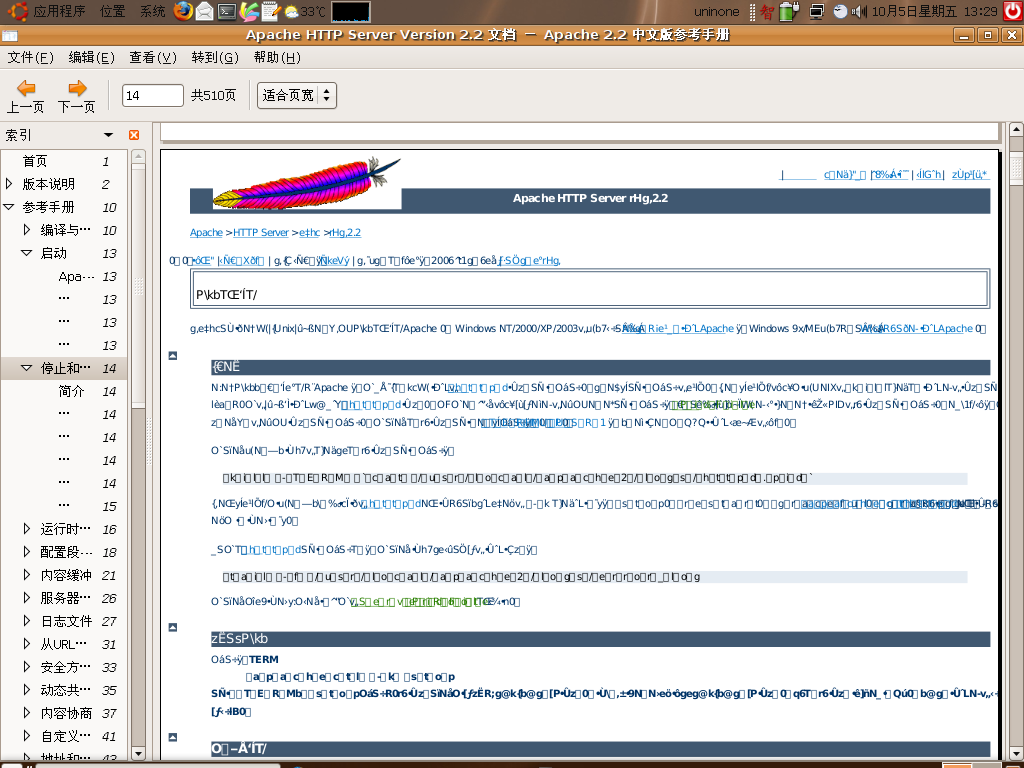The image size is (1024, 768).
Task: Open the 文件(F) menu
Action: (30, 57)
